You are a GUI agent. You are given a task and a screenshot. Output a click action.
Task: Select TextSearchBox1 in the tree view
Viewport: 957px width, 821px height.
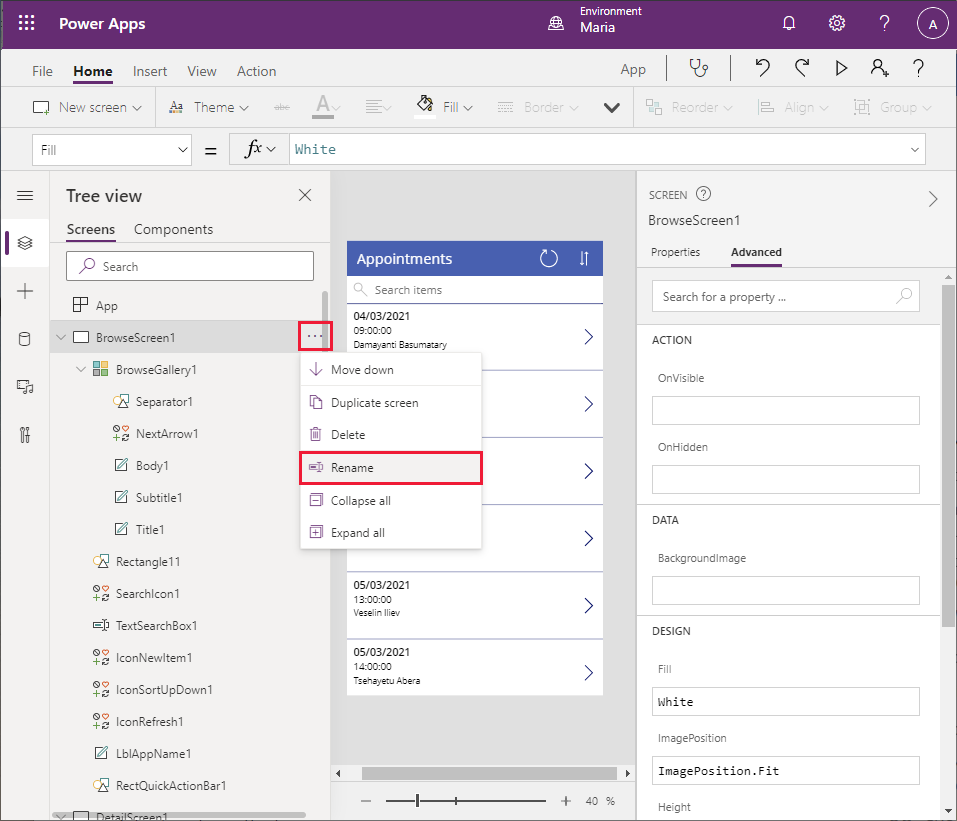tap(156, 626)
